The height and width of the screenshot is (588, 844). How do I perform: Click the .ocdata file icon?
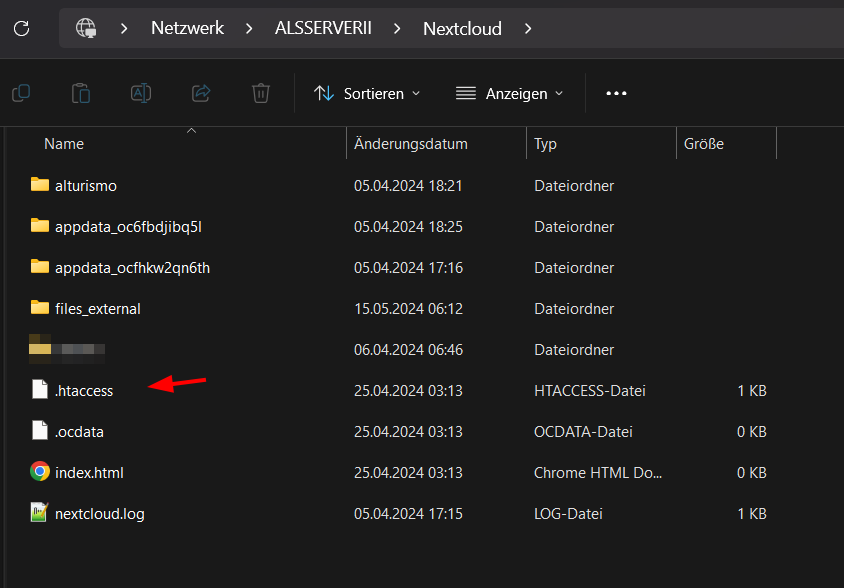click(40, 430)
